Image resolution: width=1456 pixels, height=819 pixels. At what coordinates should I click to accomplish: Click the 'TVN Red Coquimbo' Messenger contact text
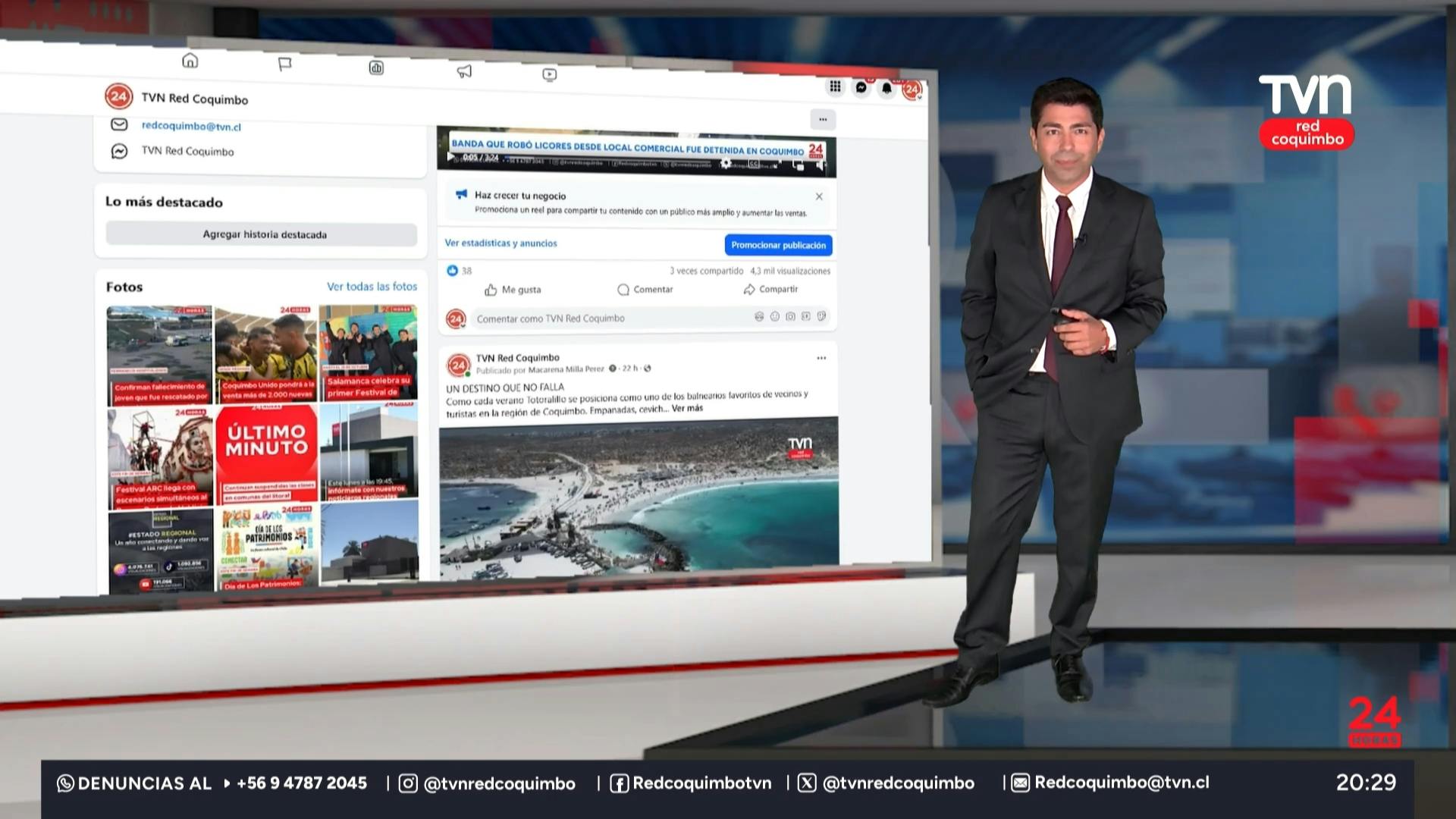click(187, 151)
